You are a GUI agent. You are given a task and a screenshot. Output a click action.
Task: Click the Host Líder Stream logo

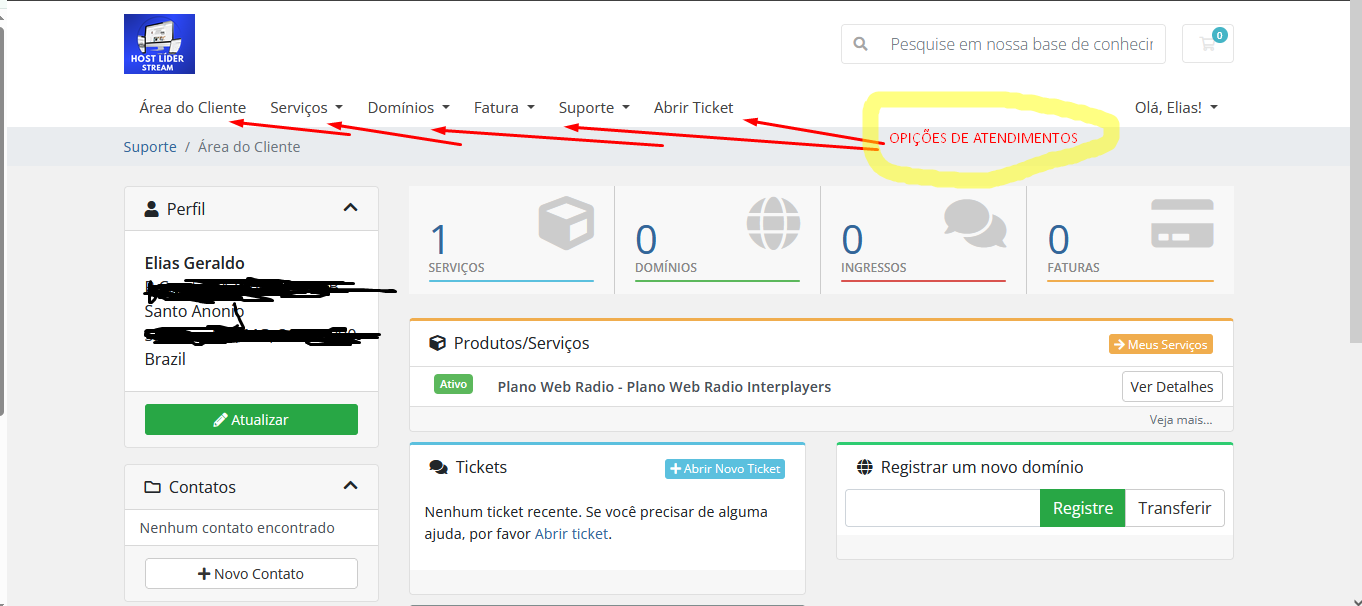(159, 44)
